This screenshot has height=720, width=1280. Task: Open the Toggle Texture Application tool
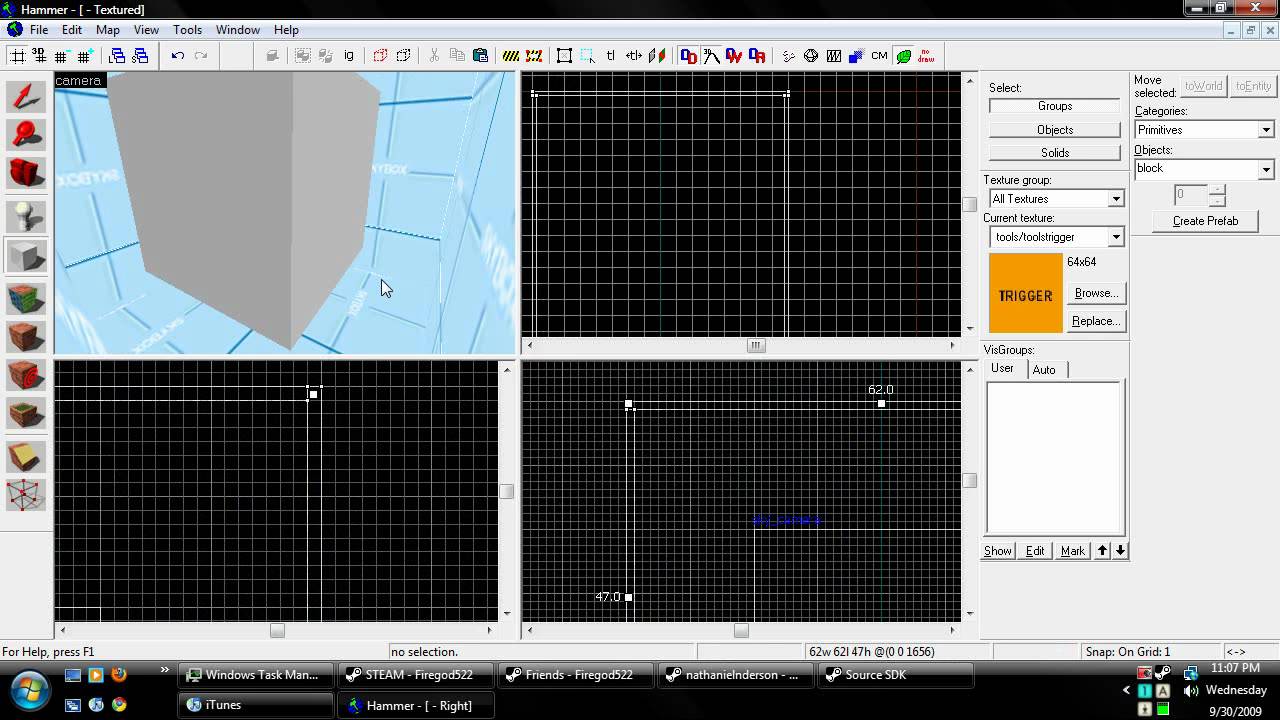[27, 298]
